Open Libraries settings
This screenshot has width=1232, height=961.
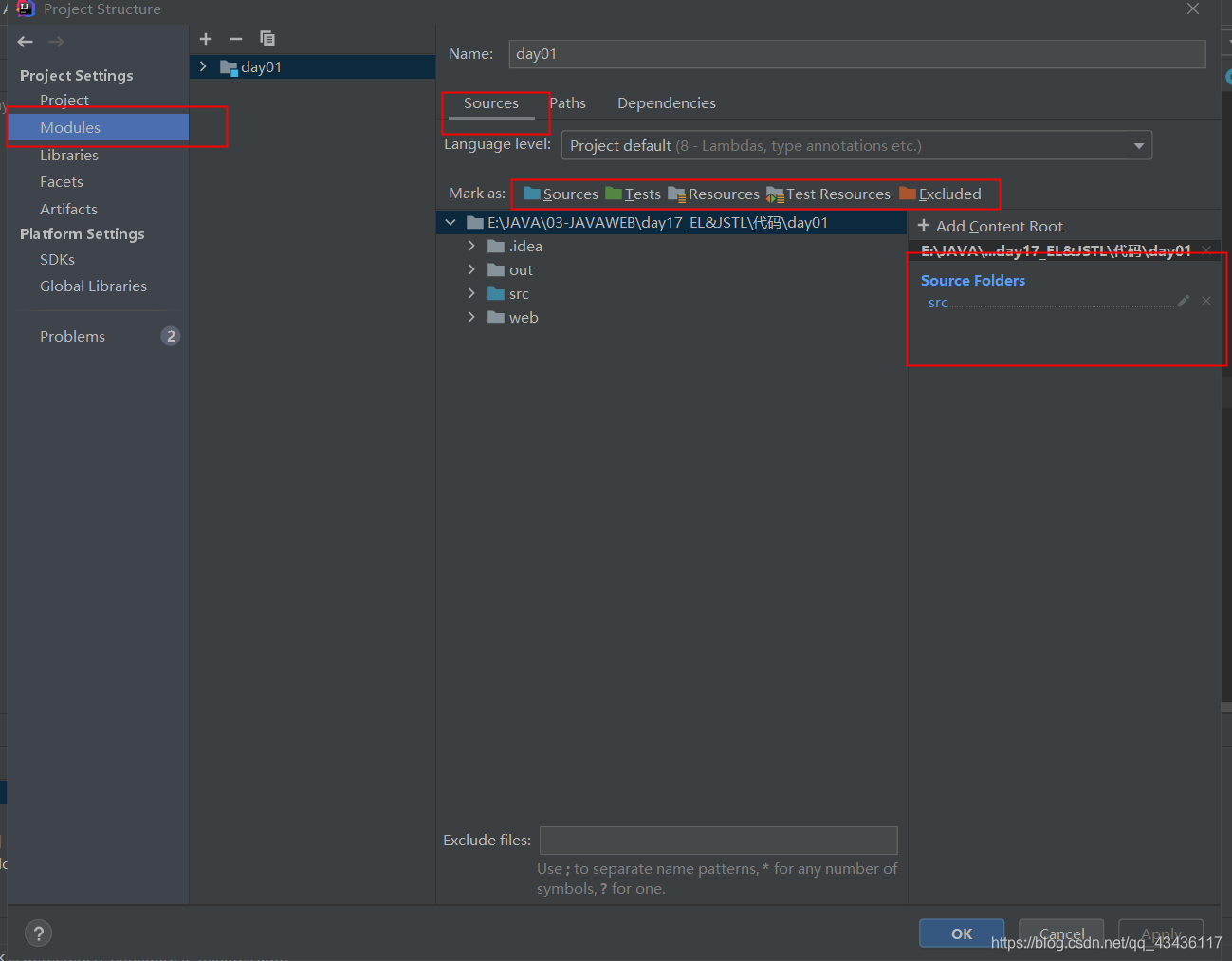(x=69, y=155)
